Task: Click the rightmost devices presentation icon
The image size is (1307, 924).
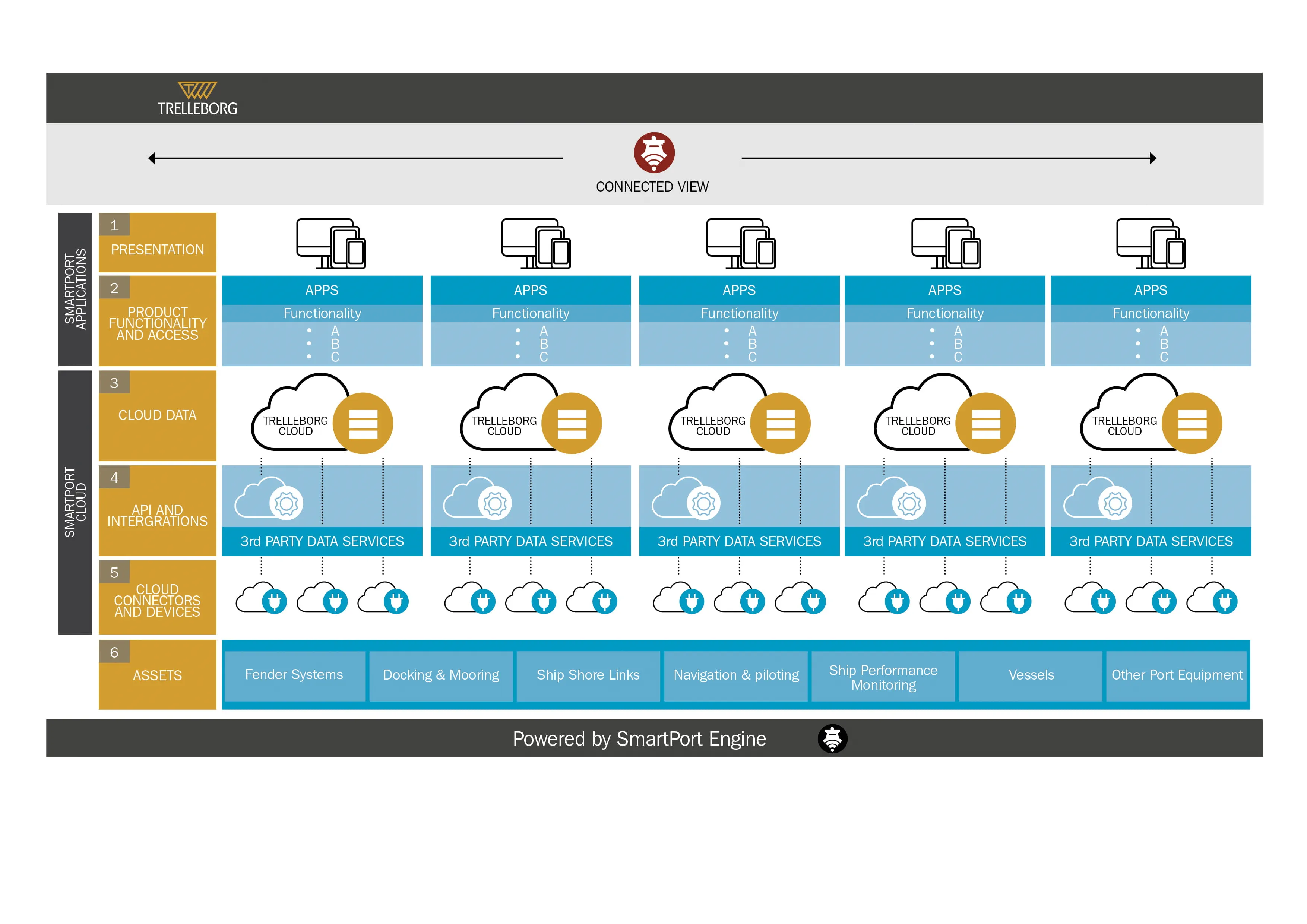Action: [1151, 243]
